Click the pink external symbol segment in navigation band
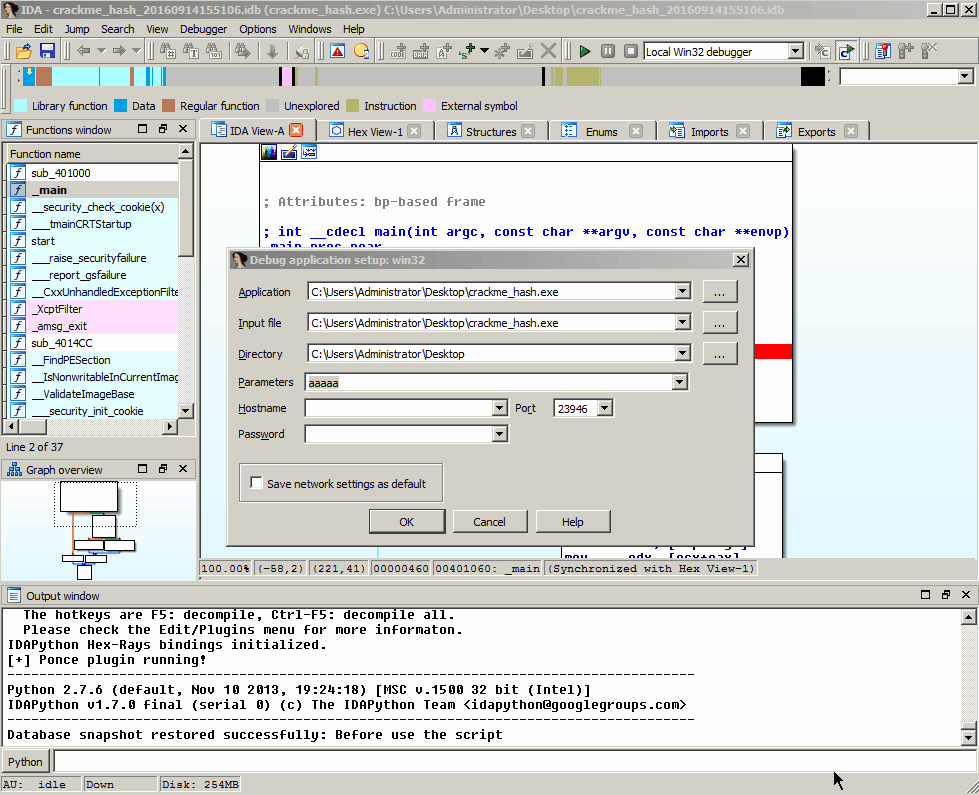This screenshot has width=979, height=795. 286,76
